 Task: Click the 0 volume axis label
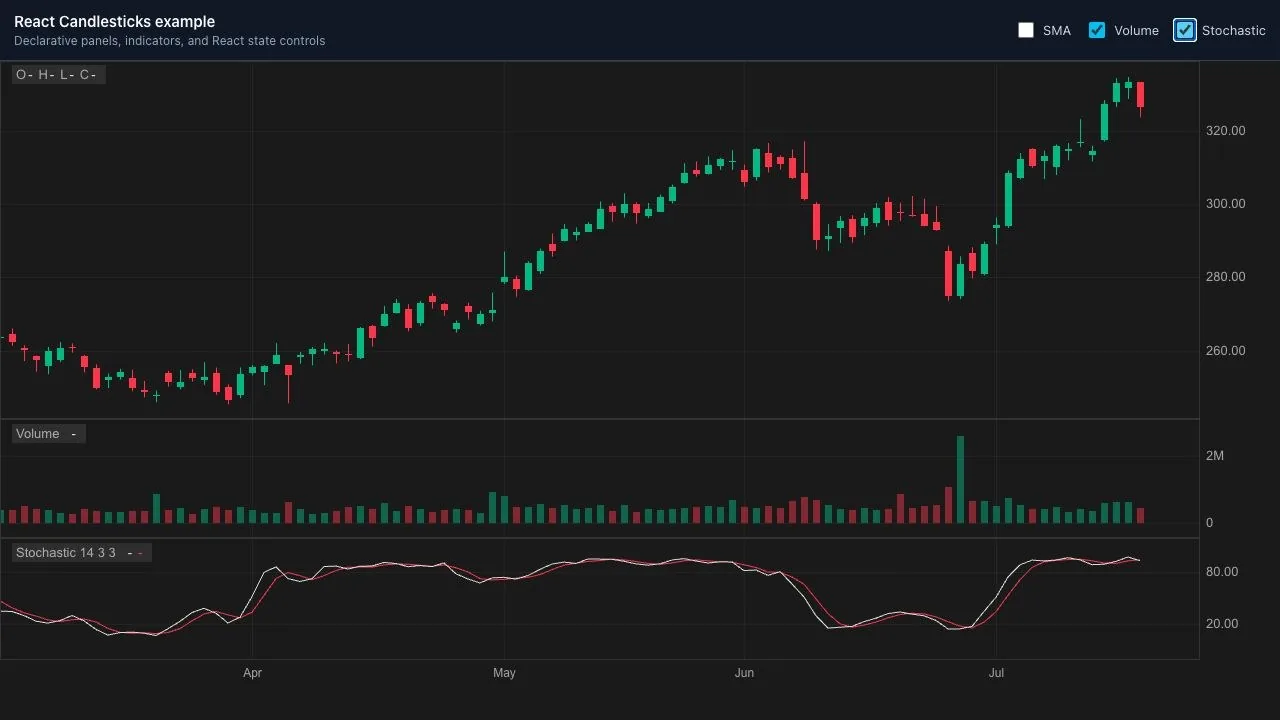(1210, 523)
